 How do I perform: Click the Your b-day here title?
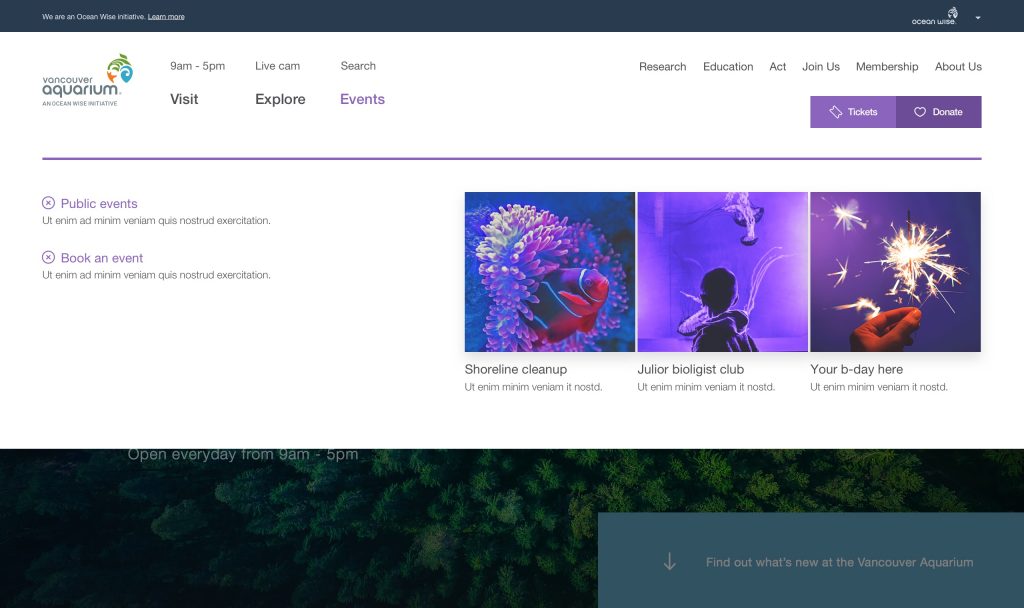[x=857, y=369]
